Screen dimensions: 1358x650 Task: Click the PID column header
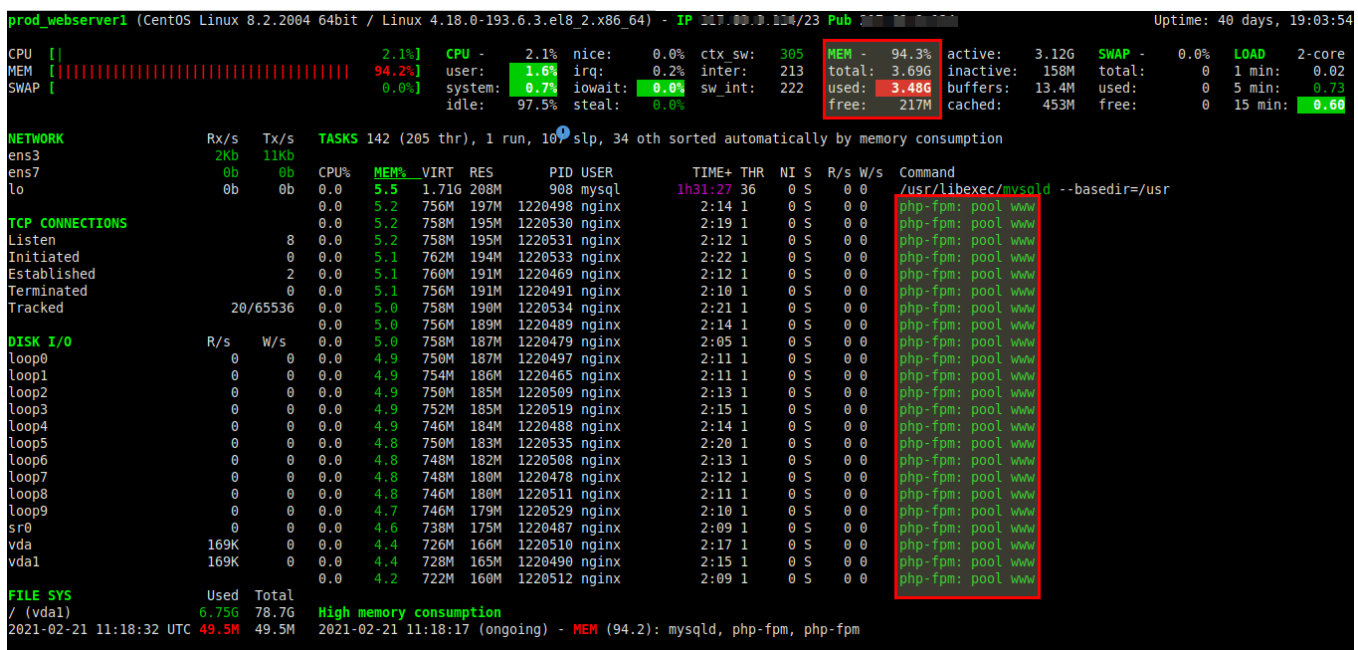coord(561,173)
